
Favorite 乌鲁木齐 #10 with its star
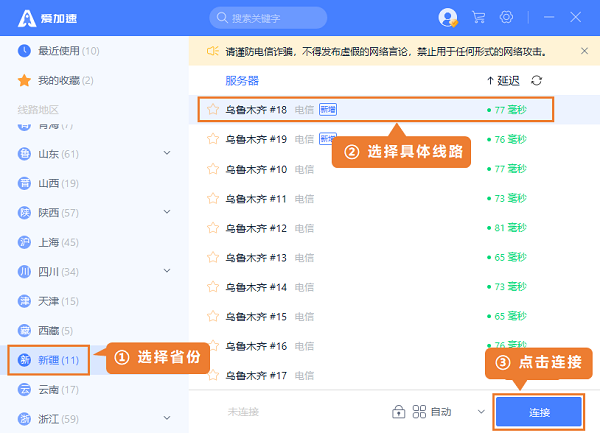click(213, 169)
